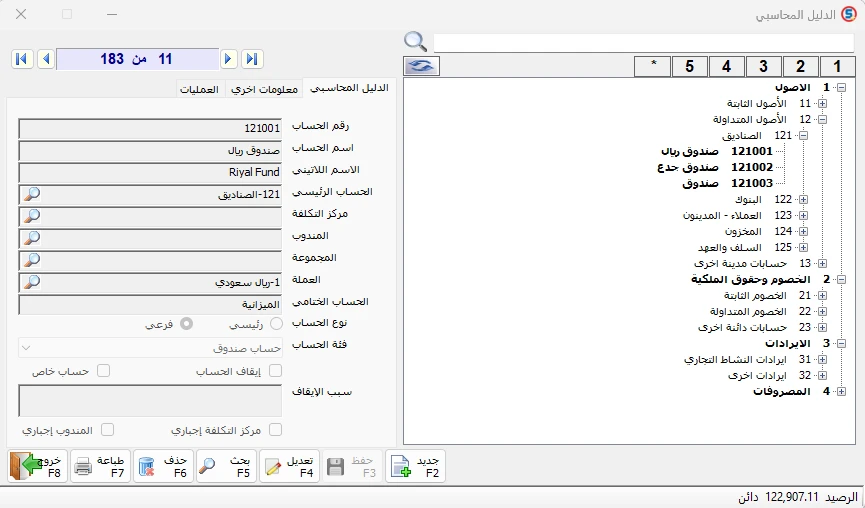This screenshot has height=508, width=865.
Task: Click the refresh arrows button above the tree
Action: pos(421,66)
